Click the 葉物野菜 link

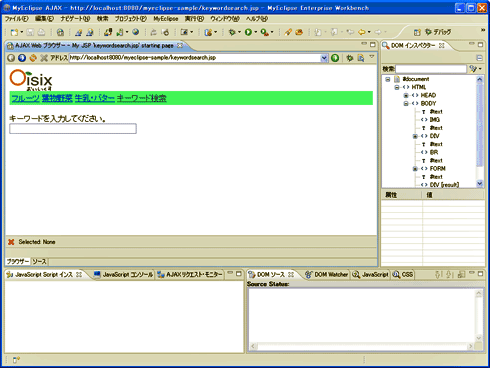coord(57,98)
